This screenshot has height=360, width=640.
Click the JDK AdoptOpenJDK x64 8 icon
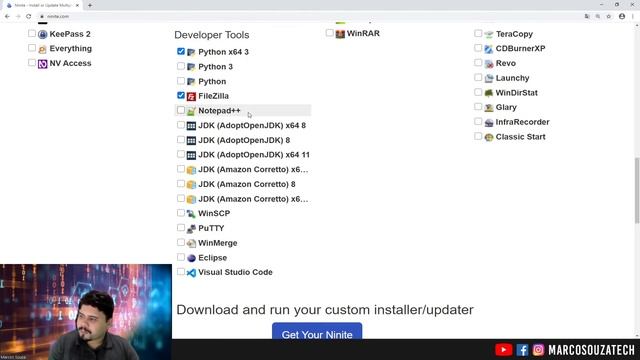[x=191, y=126]
